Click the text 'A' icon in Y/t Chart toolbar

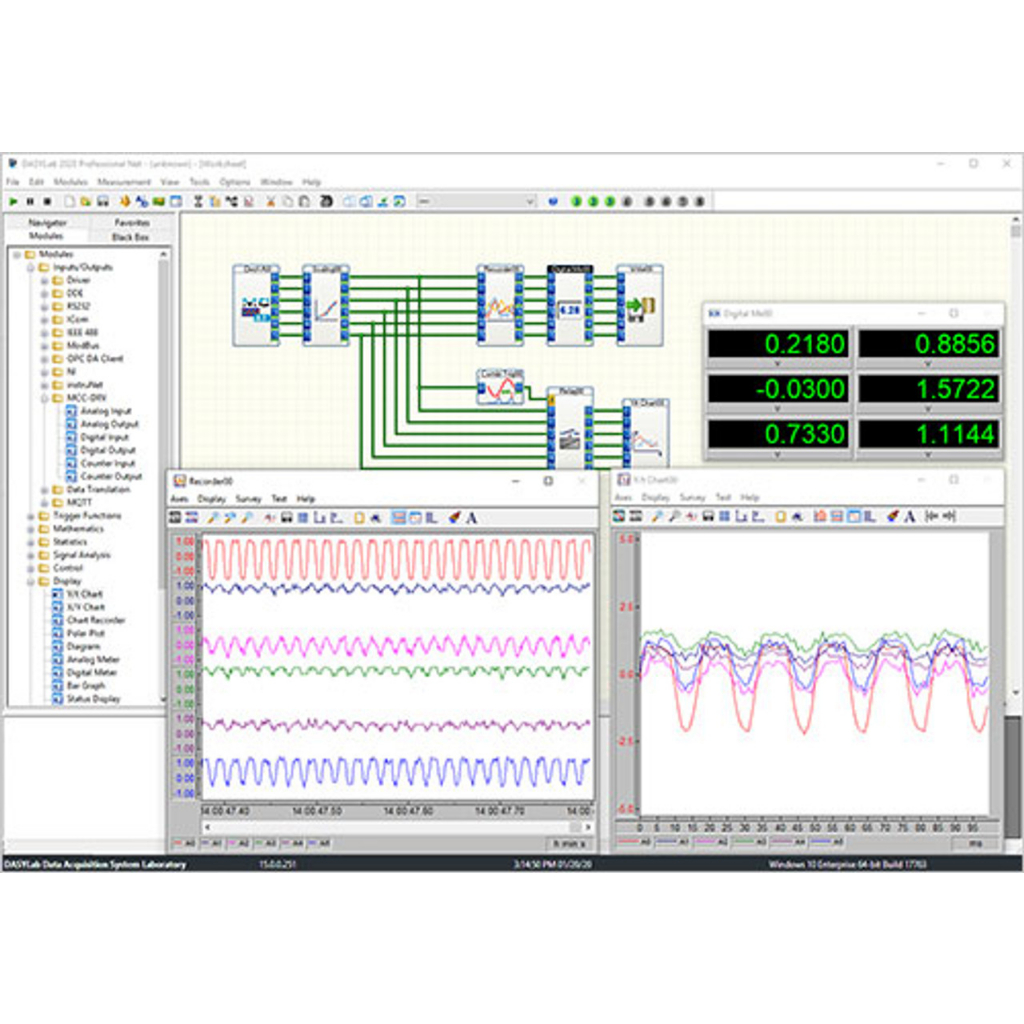pos(909,516)
